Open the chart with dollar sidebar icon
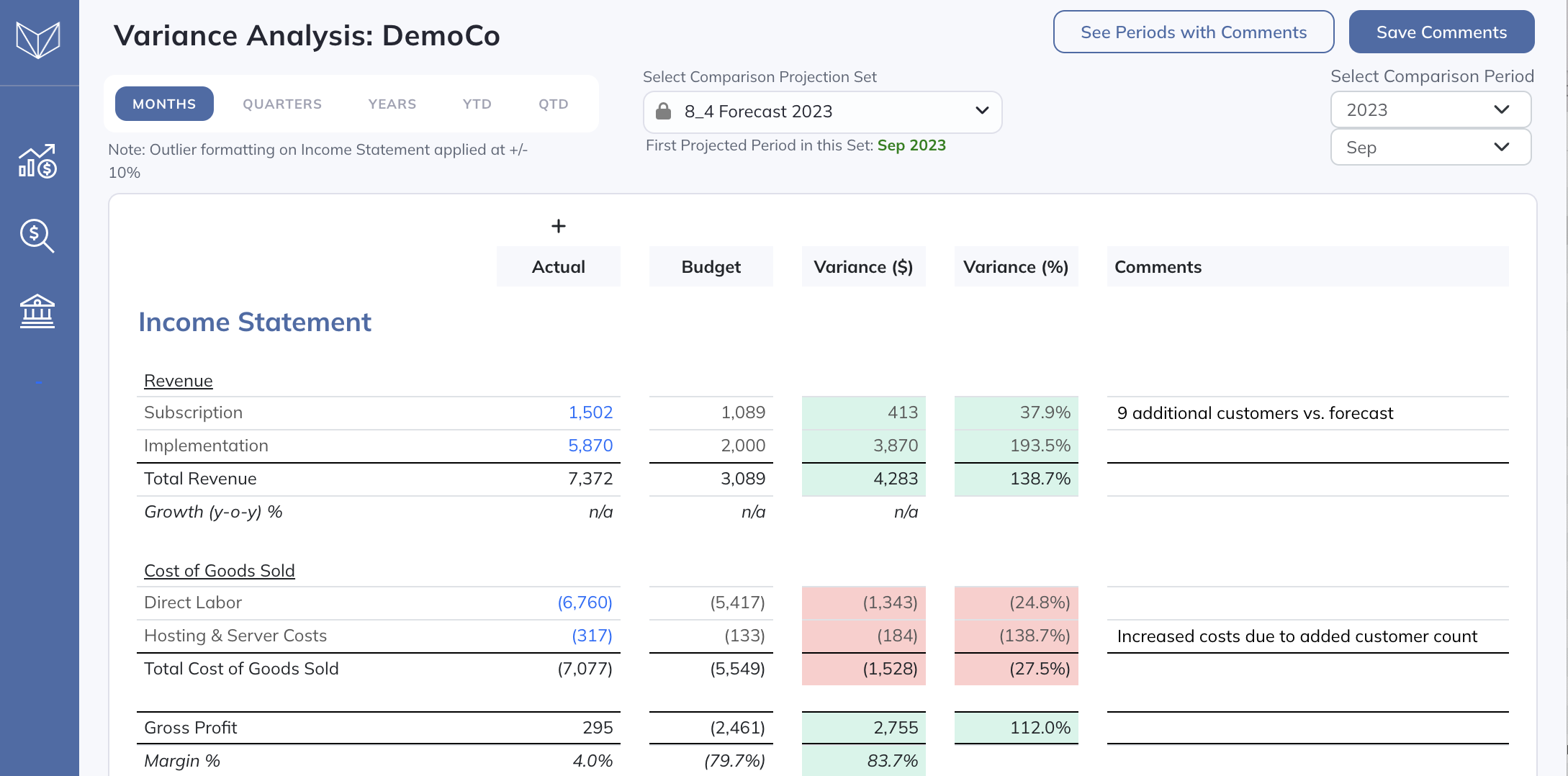This screenshot has width=1568, height=776. pos(37,161)
